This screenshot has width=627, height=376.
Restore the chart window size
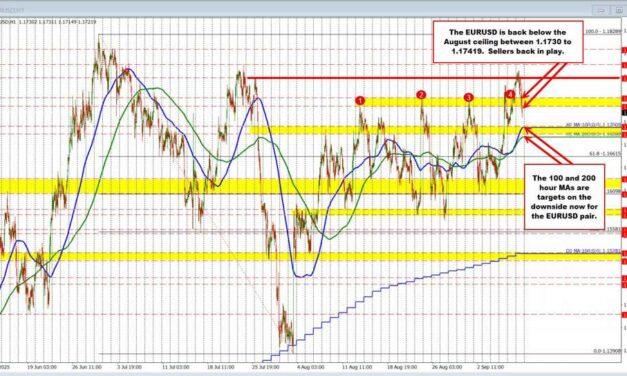[x=618, y=10]
